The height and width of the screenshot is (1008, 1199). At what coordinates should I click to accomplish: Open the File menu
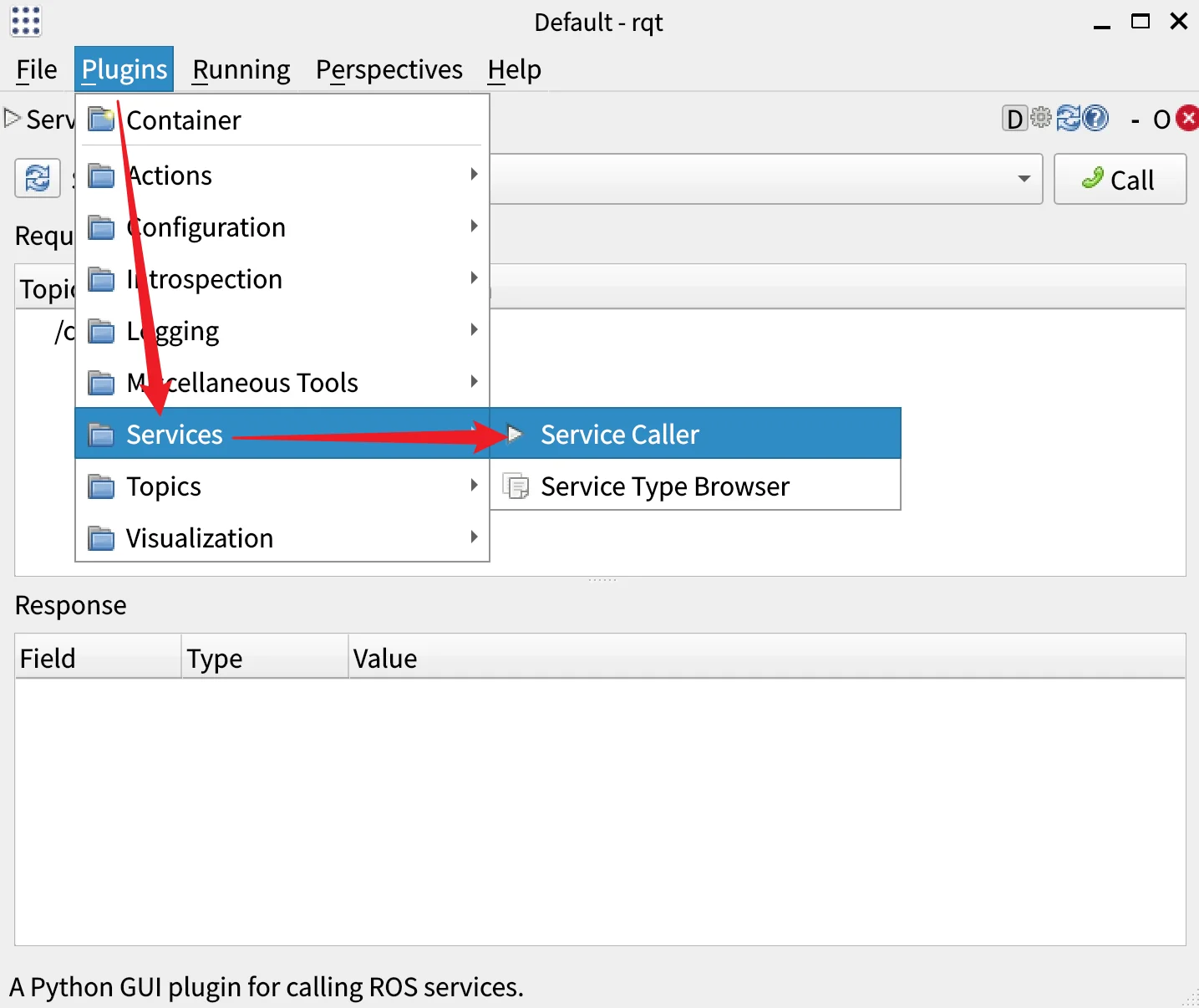coord(37,70)
